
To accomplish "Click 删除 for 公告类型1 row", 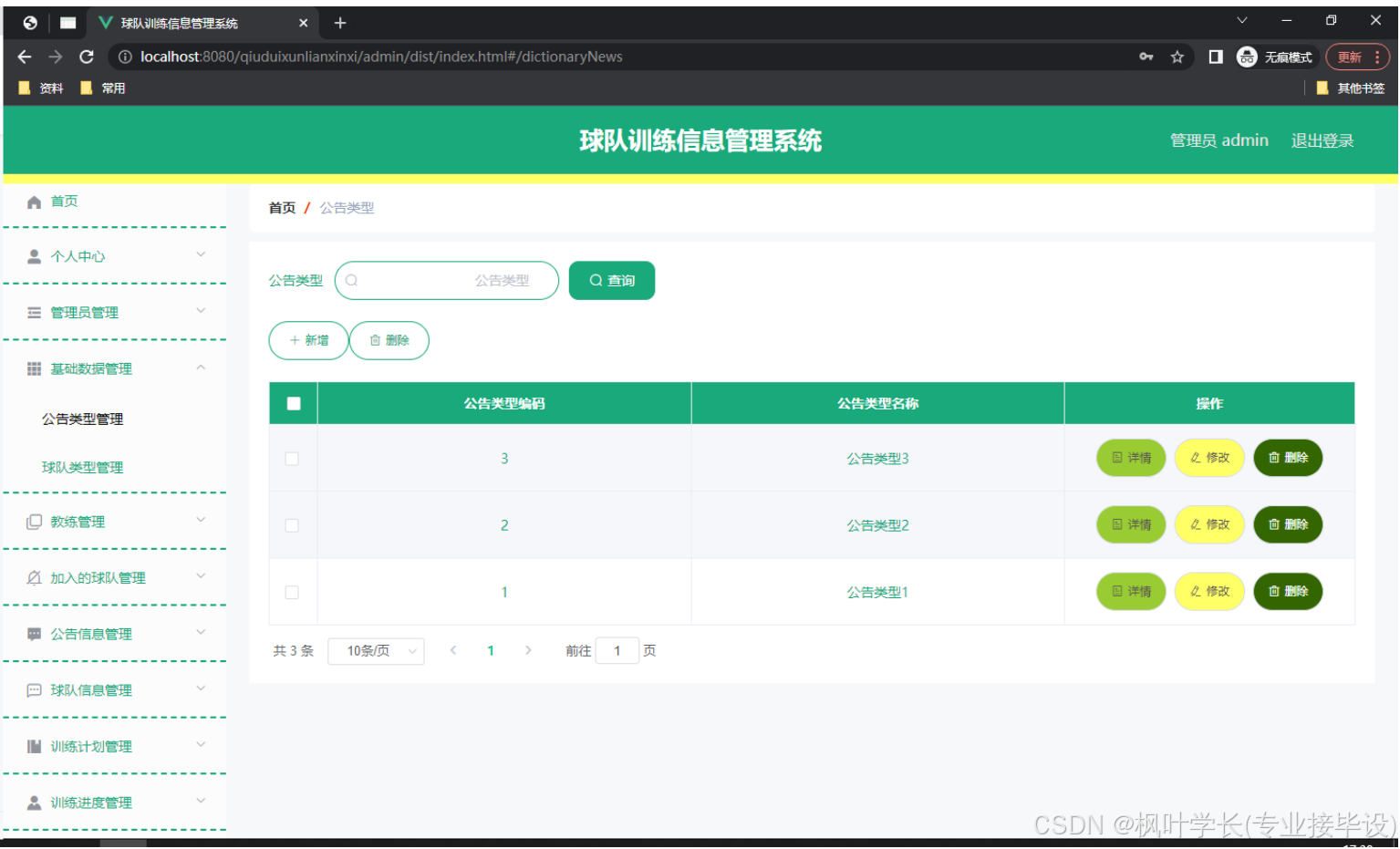I will 1288,592.
